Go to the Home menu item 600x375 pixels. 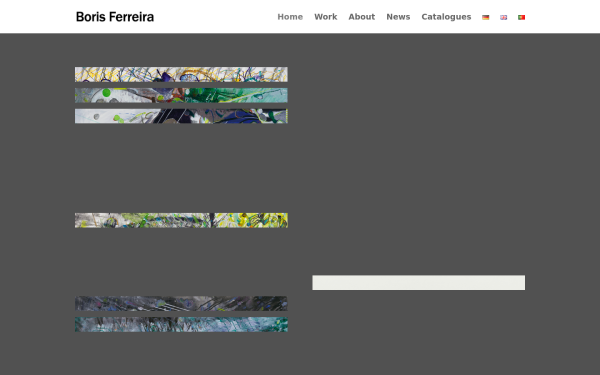click(x=290, y=17)
